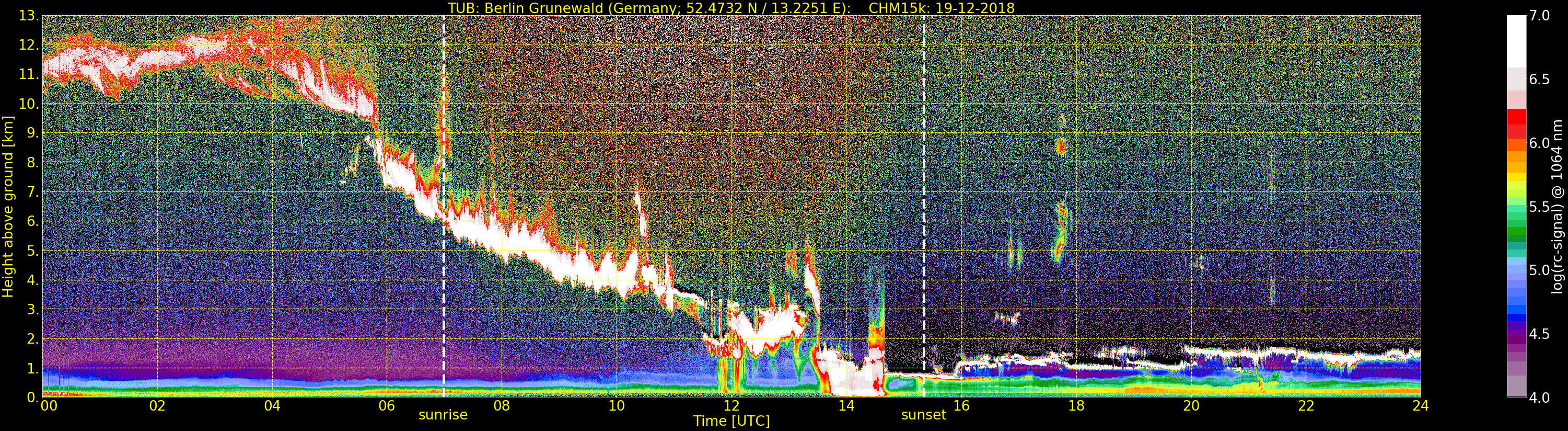The width and height of the screenshot is (1568, 431).
Task: Click the time axis tick label '02'
Action: (157, 406)
